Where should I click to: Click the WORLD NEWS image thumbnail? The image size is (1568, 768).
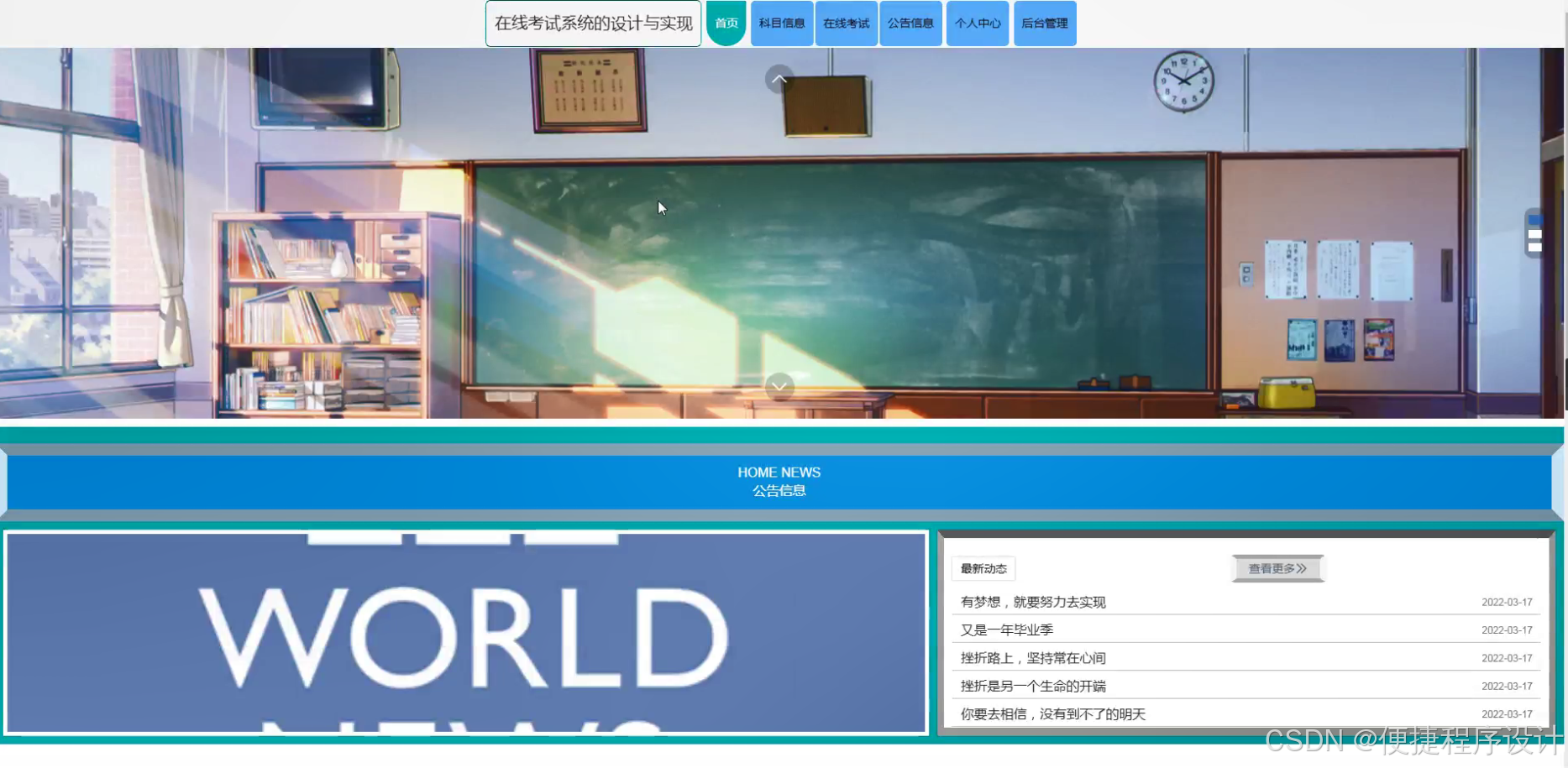pos(466,633)
